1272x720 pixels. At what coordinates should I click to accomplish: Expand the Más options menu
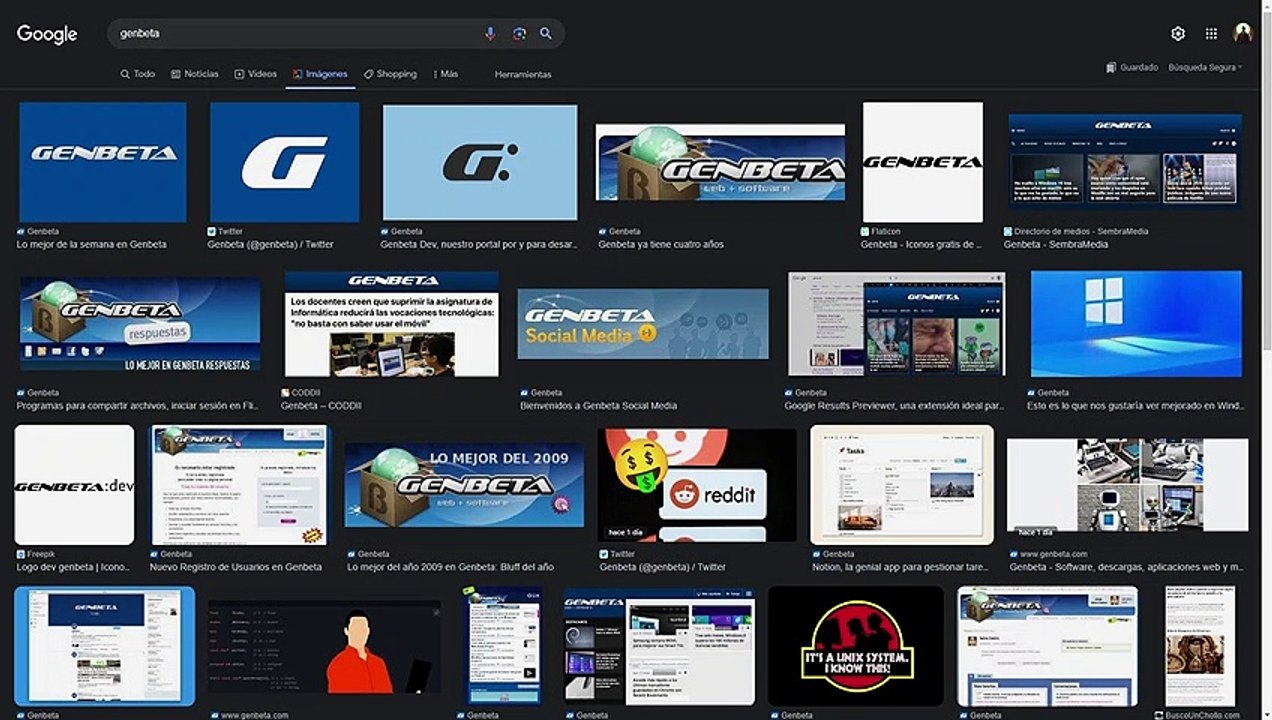point(445,74)
